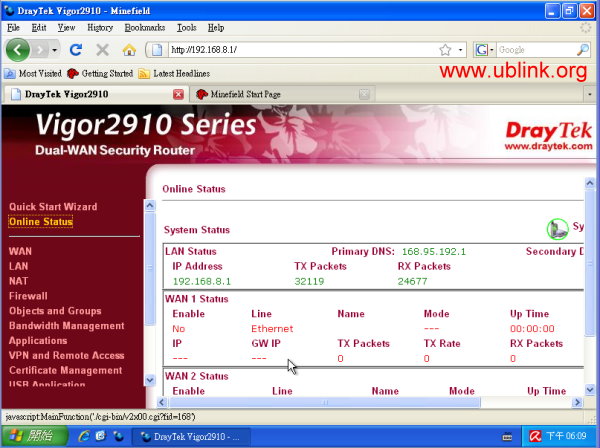Launch Minefield from quick launch
Image resolution: width=600 pixels, height=448 pixels.
118,436
